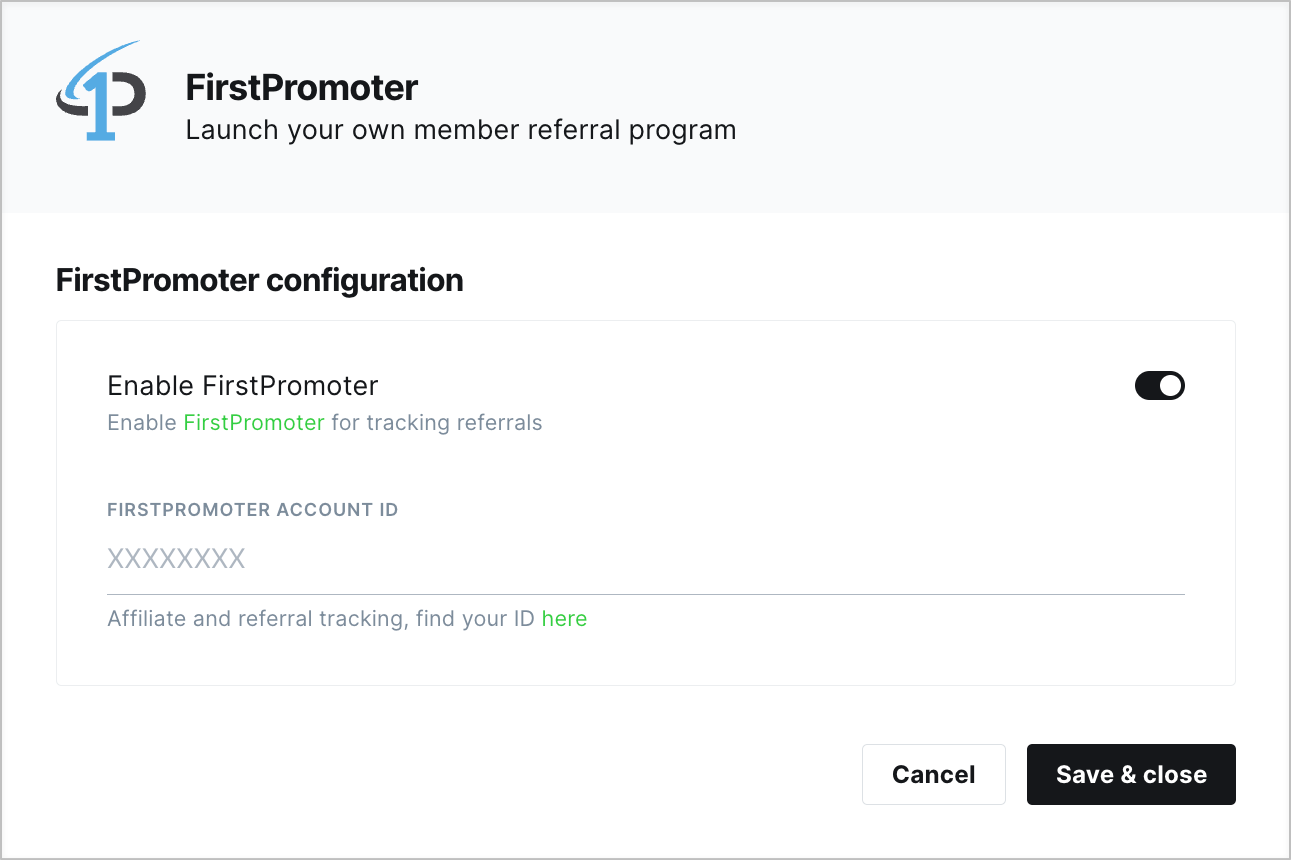Click the underline of the Account ID field

645,594
